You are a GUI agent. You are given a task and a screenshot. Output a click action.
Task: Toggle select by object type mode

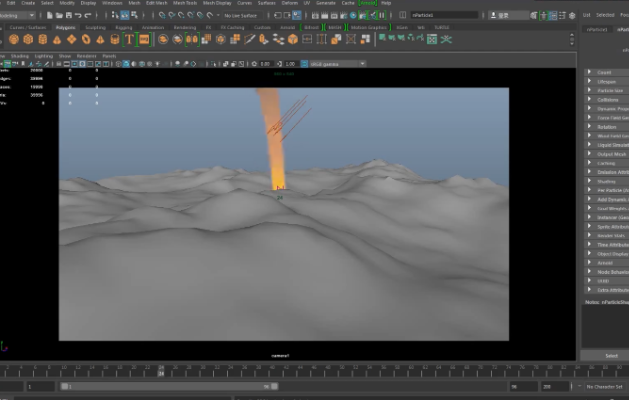point(125,15)
